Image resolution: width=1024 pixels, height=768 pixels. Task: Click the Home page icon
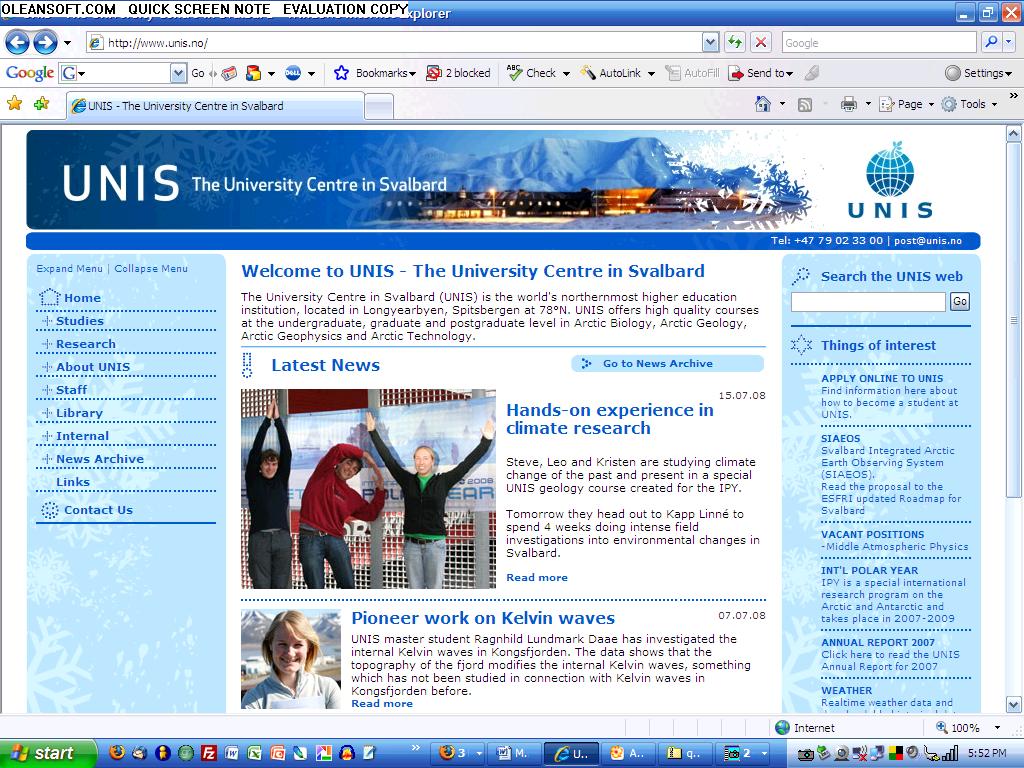[763, 104]
